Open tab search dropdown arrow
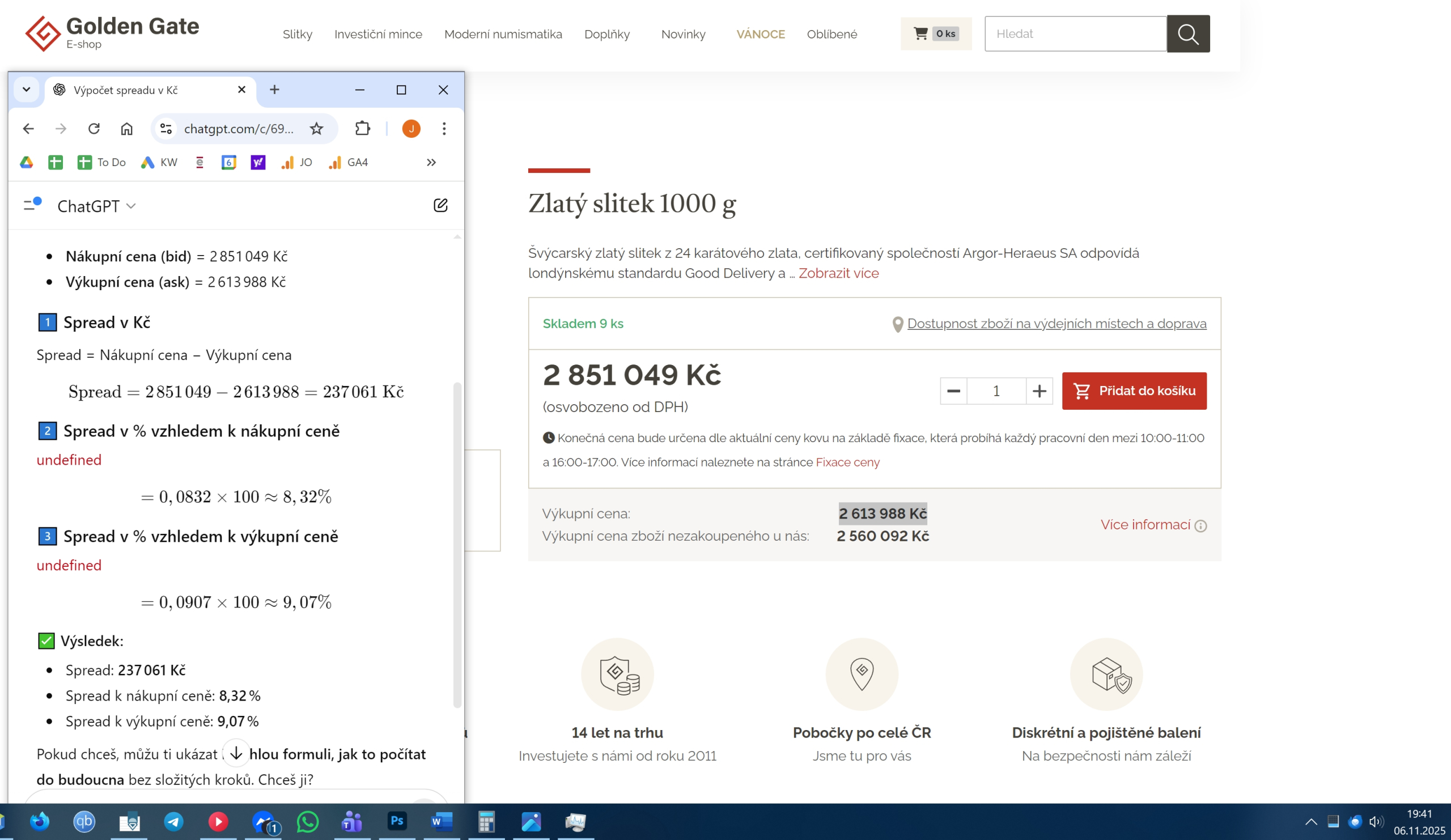 click(27, 90)
